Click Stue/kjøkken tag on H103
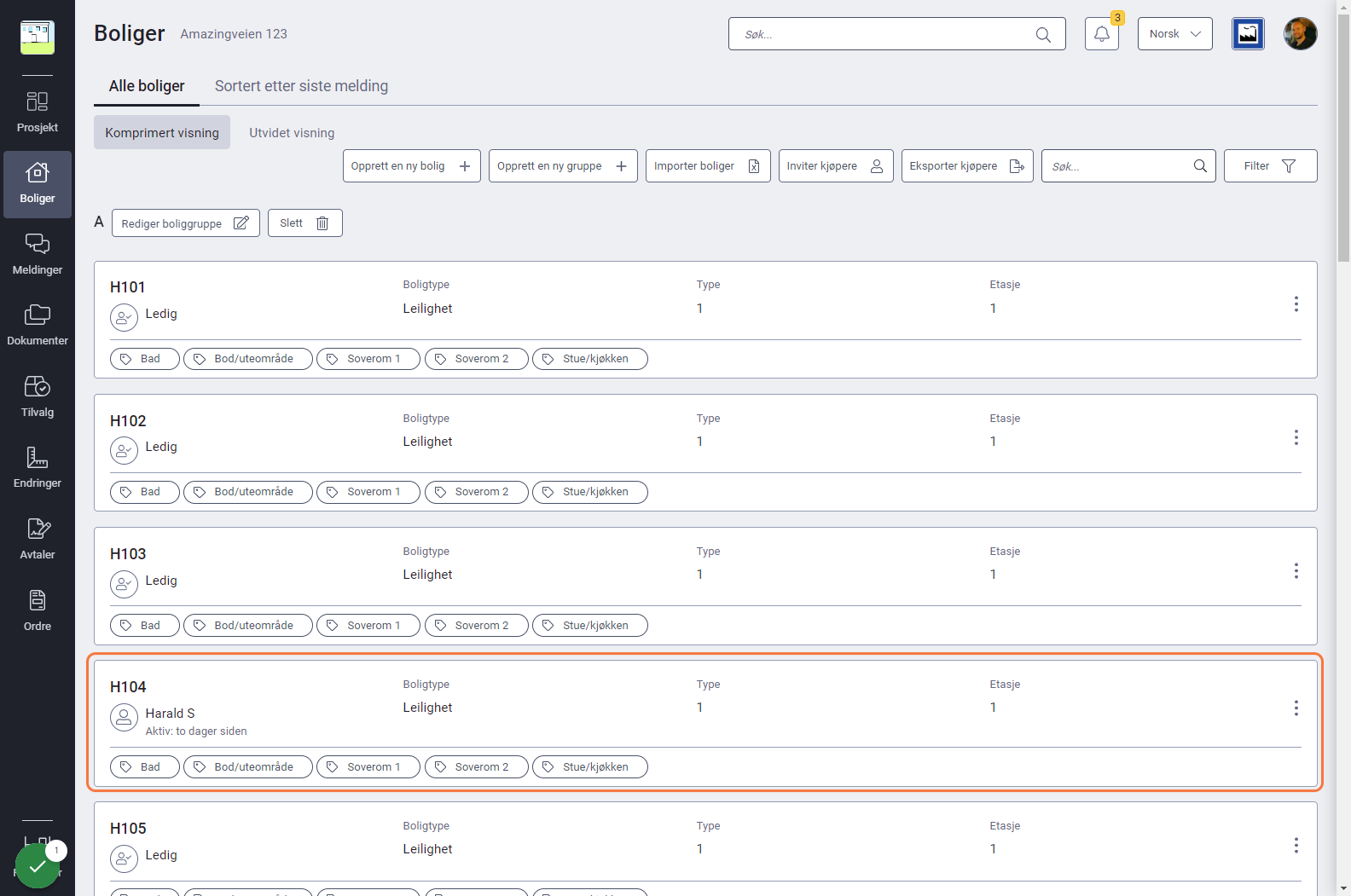 coord(590,626)
